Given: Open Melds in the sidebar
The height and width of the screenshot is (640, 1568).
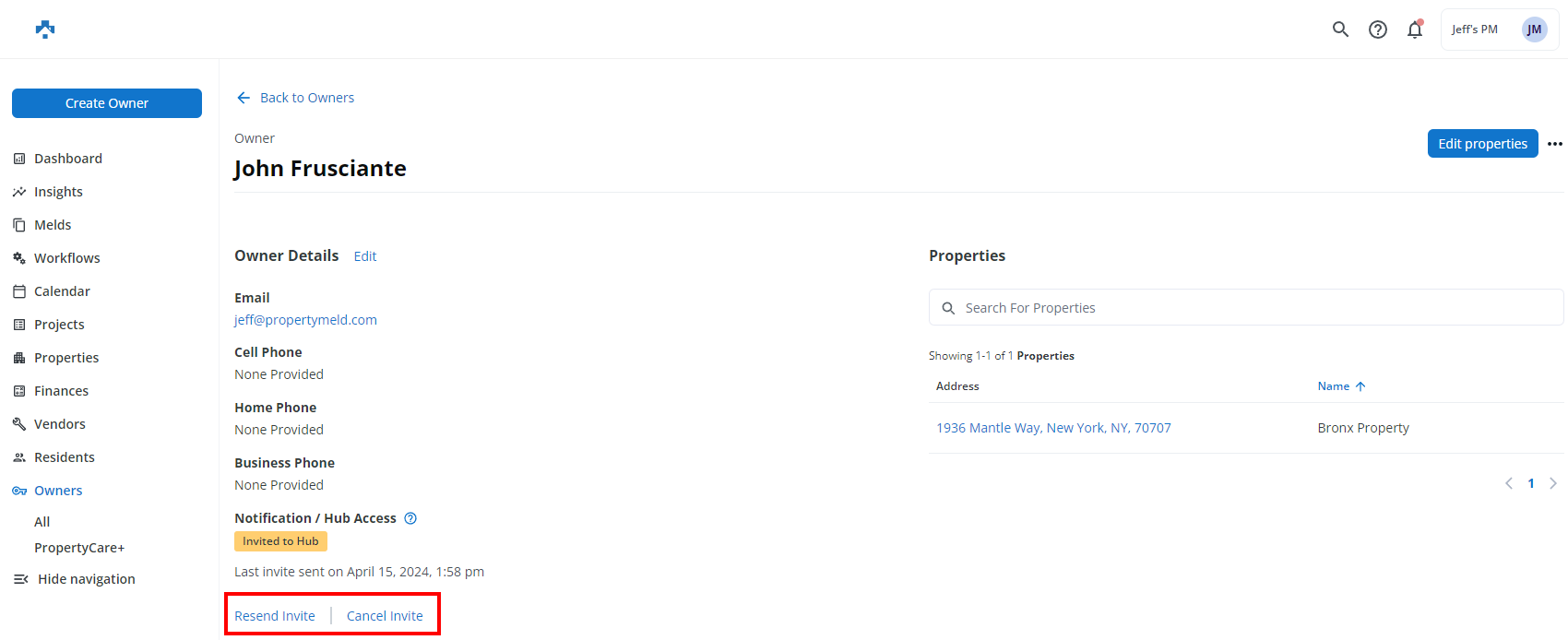Looking at the screenshot, I should click(x=53, y=225).
